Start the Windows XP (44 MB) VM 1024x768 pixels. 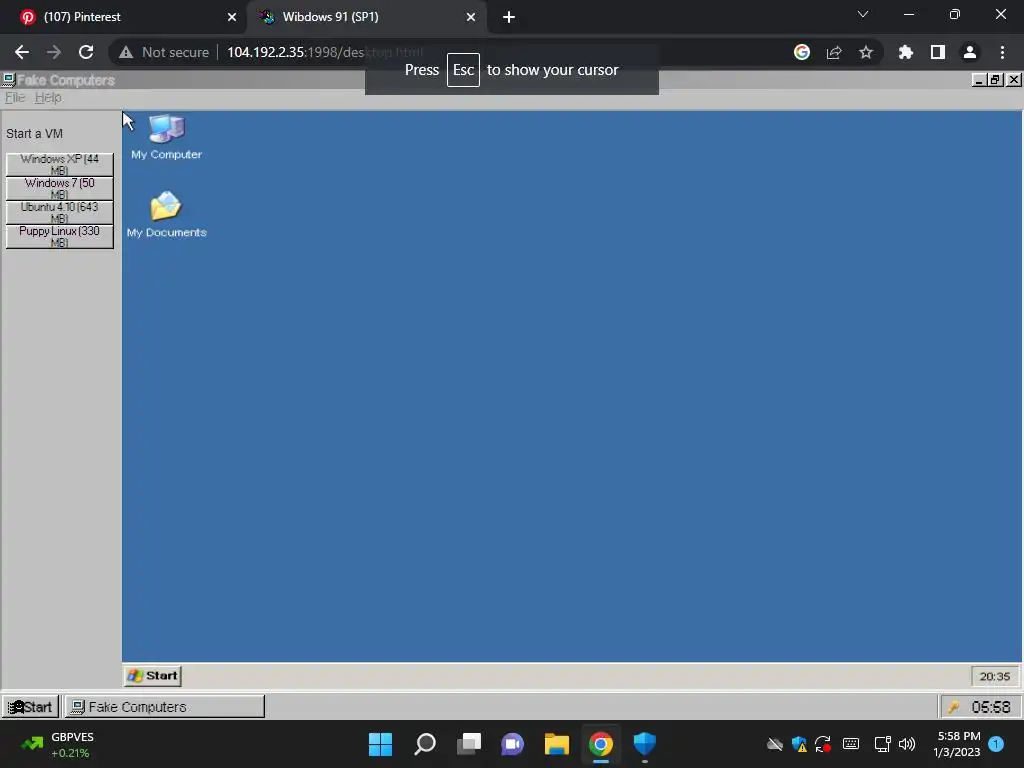pos(59,165)
